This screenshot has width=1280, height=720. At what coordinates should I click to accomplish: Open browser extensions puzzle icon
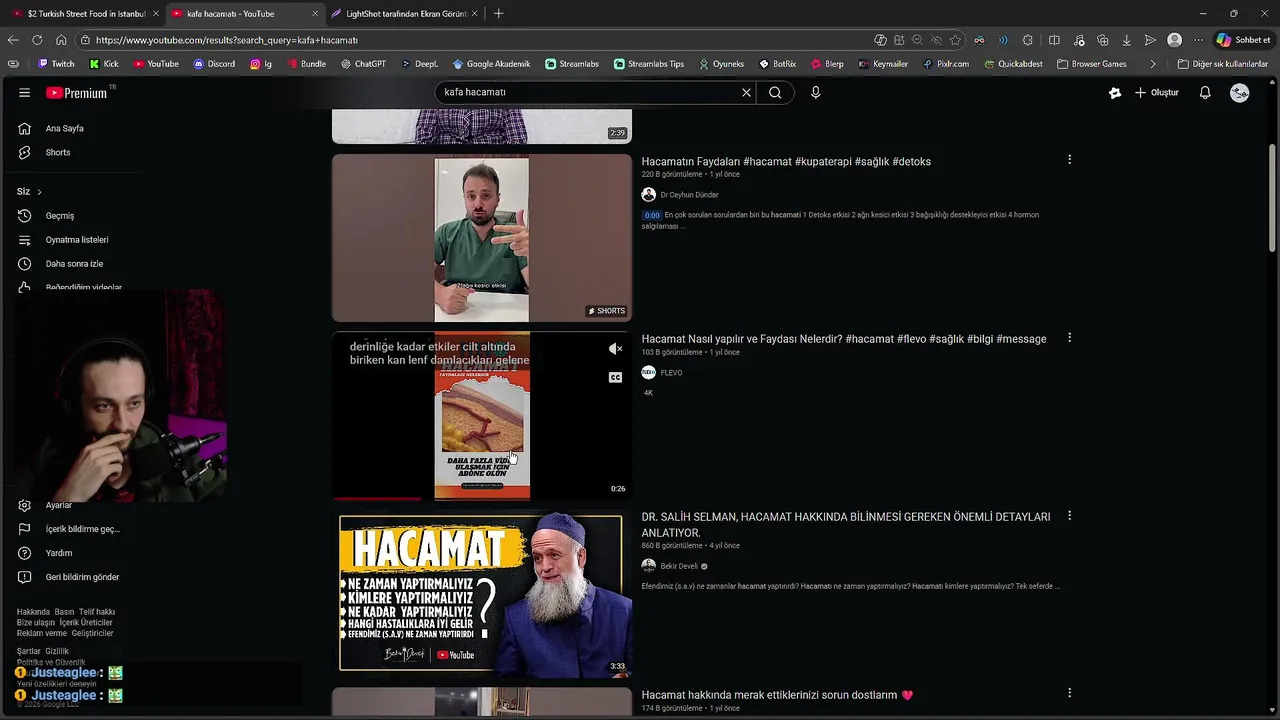coord(1028,40)
